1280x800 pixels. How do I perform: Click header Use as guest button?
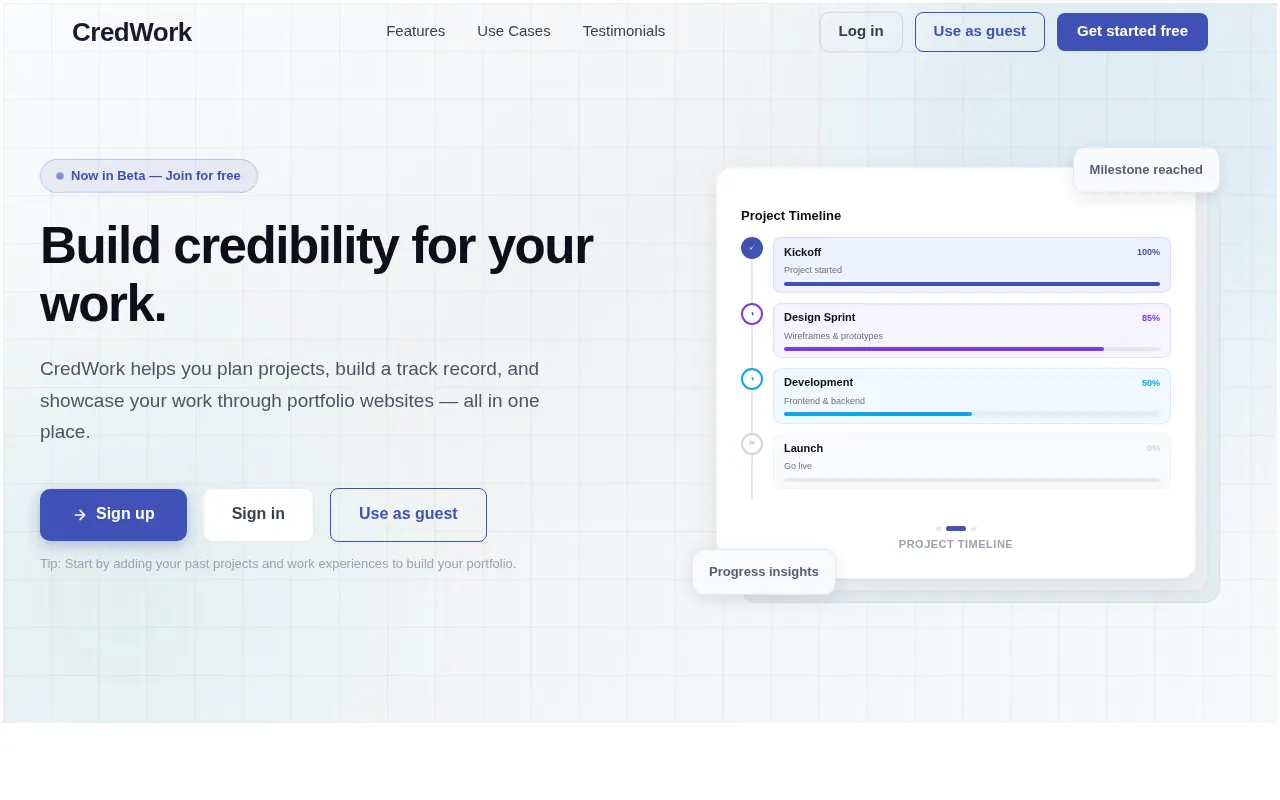tap(980, 32)
